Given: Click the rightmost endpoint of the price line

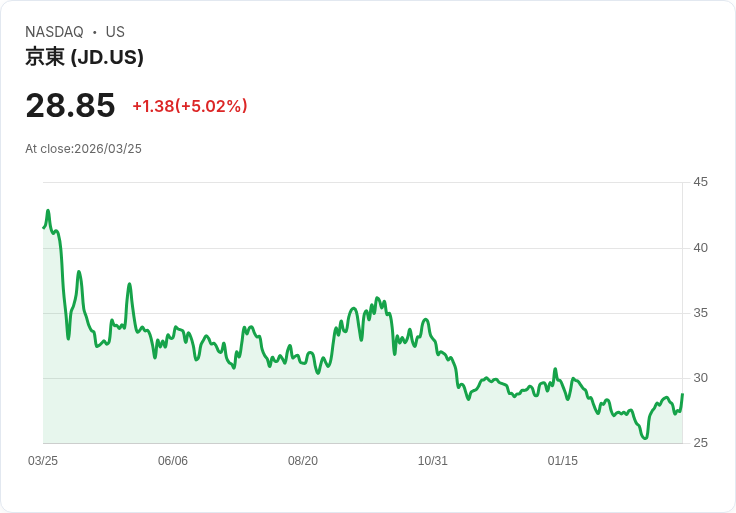Looking at the screenshot, I should click(682, 394).
